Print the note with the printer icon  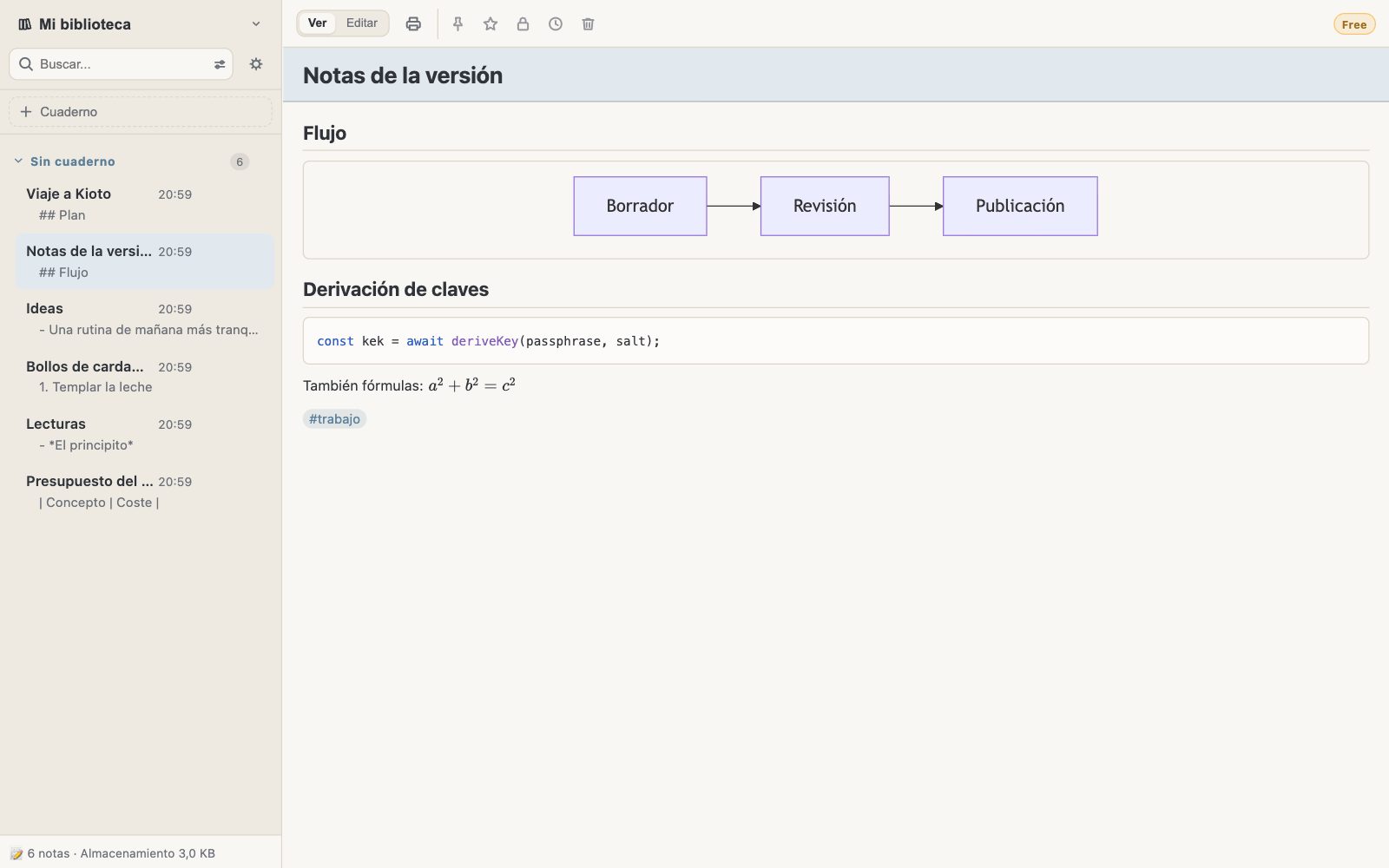point(413,24)
